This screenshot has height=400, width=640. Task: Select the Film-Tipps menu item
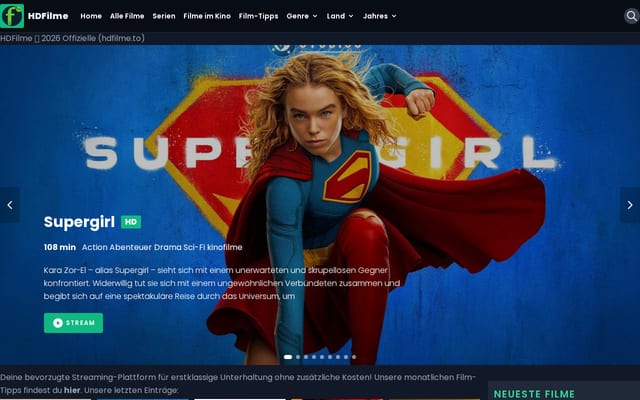[x=258, y=16]
